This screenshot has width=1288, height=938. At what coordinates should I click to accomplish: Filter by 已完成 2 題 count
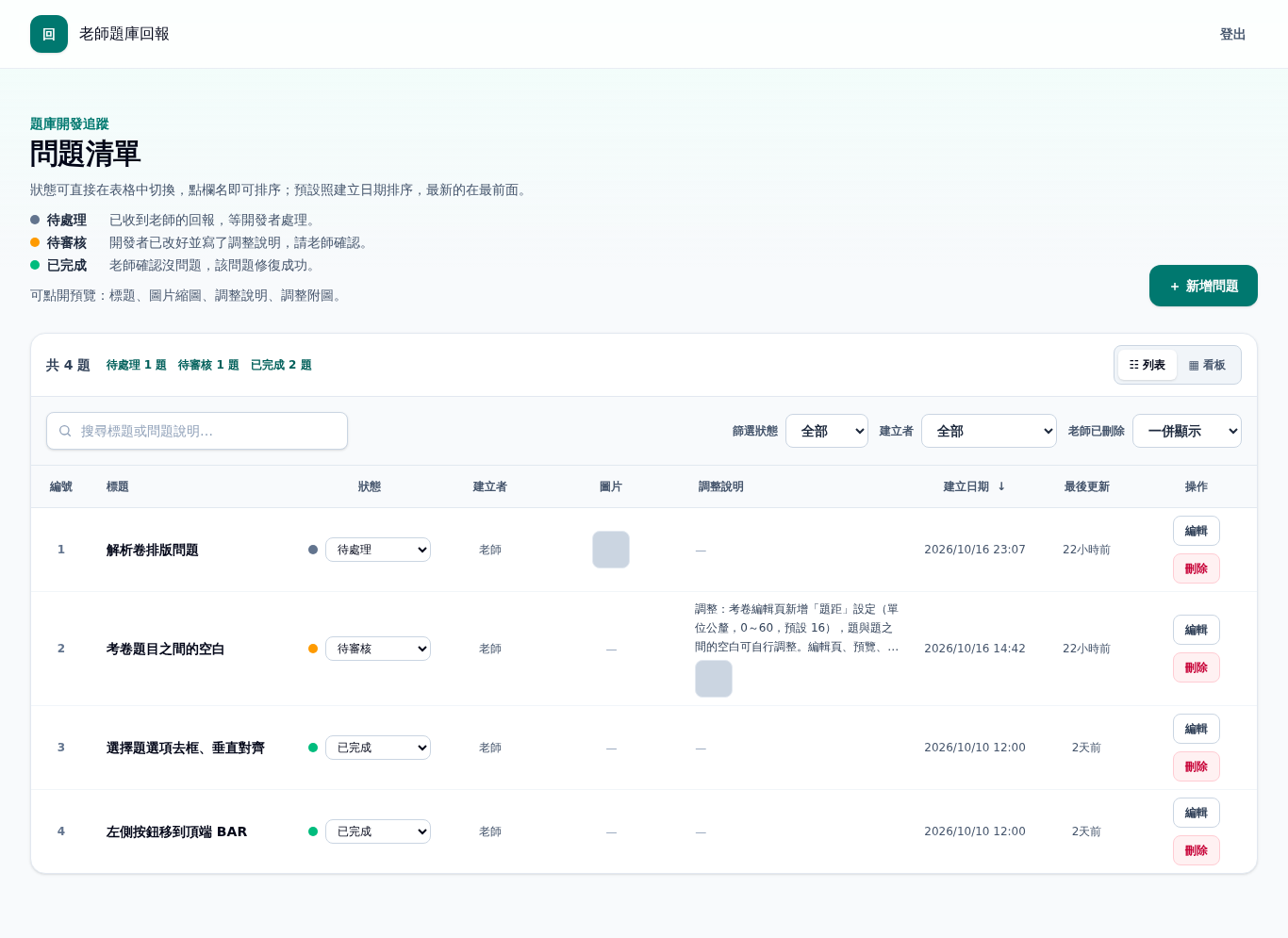click(281, 365)
